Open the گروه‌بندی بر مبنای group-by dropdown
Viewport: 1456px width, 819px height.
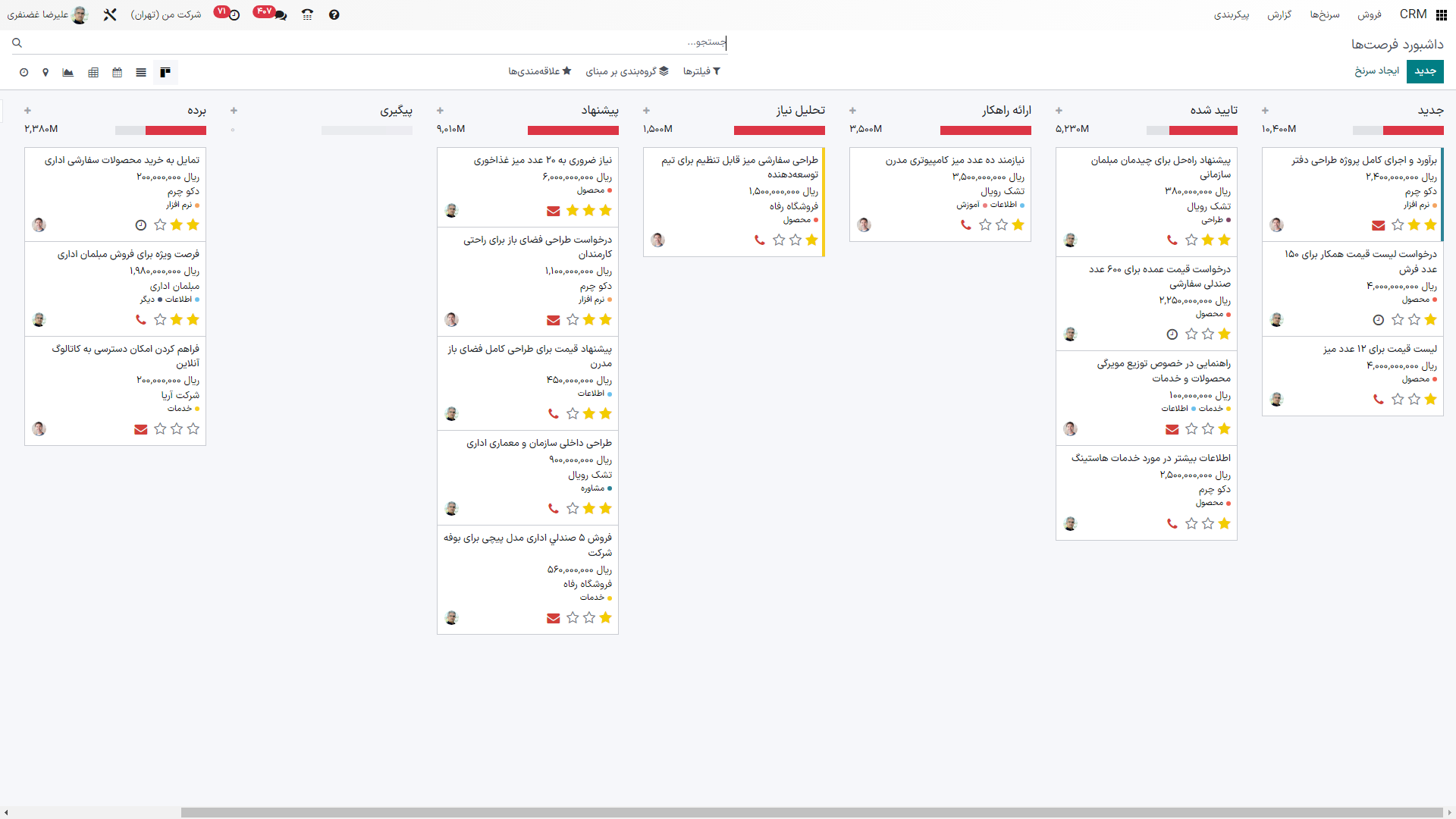627,71
